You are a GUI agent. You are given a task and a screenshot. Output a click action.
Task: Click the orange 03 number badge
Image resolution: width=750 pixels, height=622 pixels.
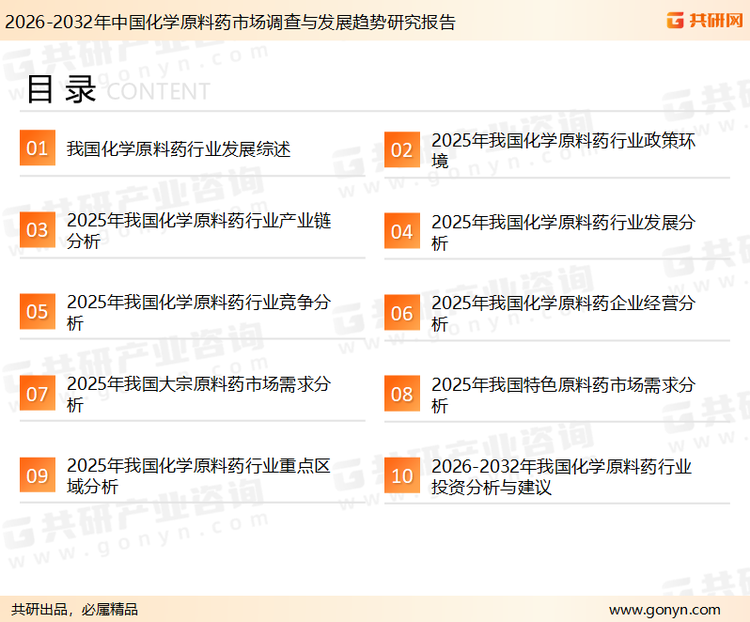(x=37, y=230)
